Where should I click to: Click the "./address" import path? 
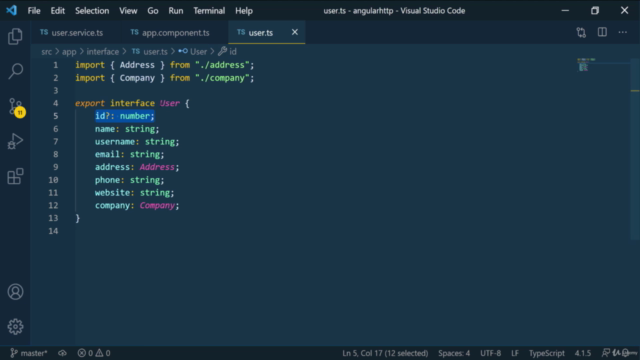pos(222,65)
